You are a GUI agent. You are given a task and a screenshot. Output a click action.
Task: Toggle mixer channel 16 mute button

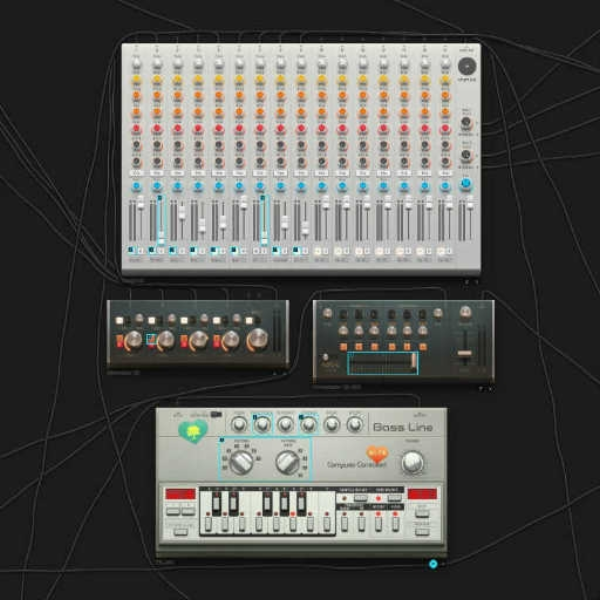[441, 251]
